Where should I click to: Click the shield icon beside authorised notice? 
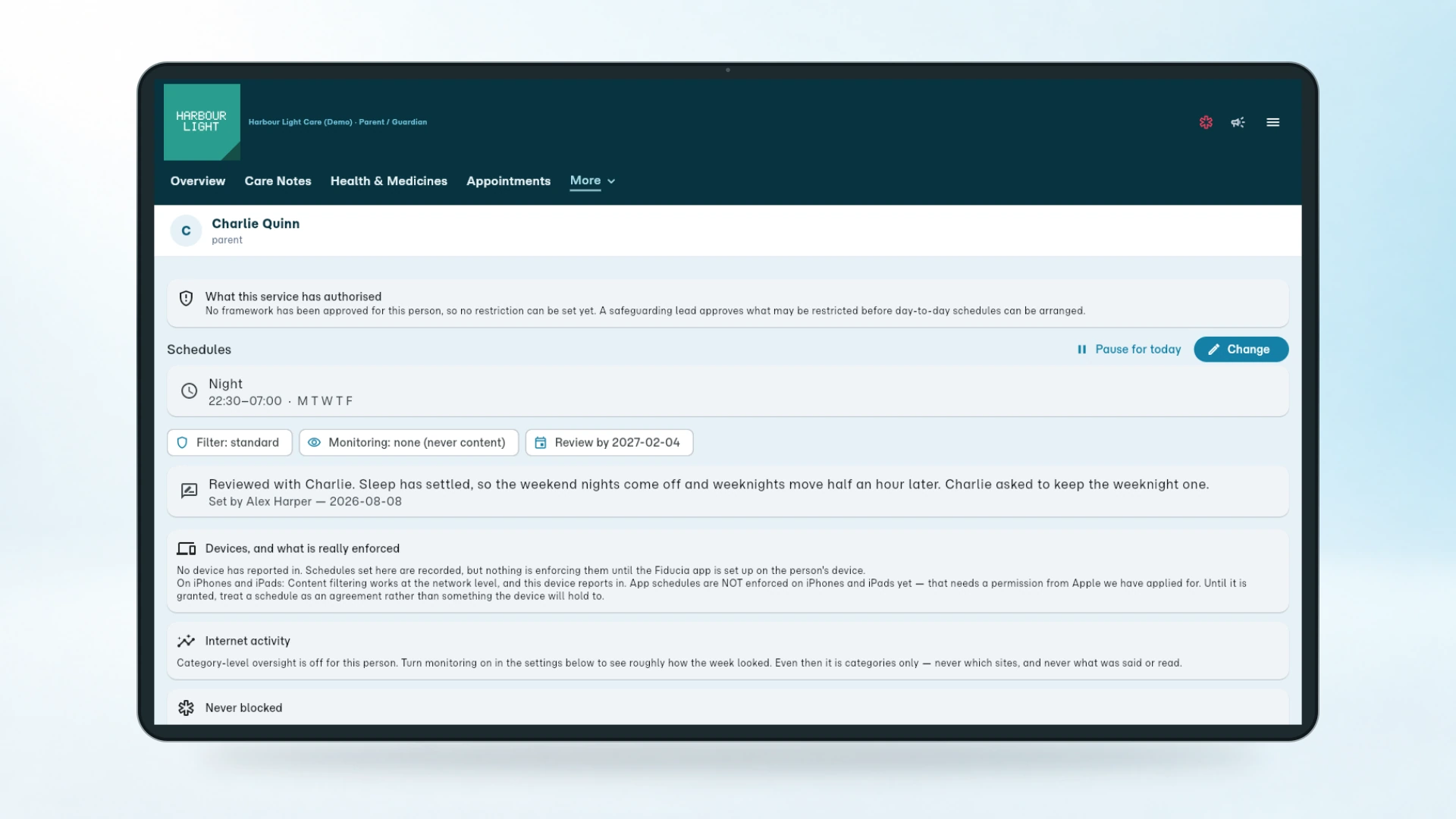click(186, 298)
